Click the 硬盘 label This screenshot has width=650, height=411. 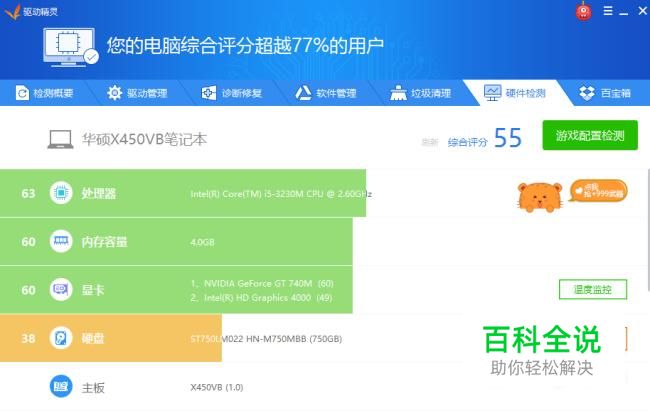pos(93,338)
